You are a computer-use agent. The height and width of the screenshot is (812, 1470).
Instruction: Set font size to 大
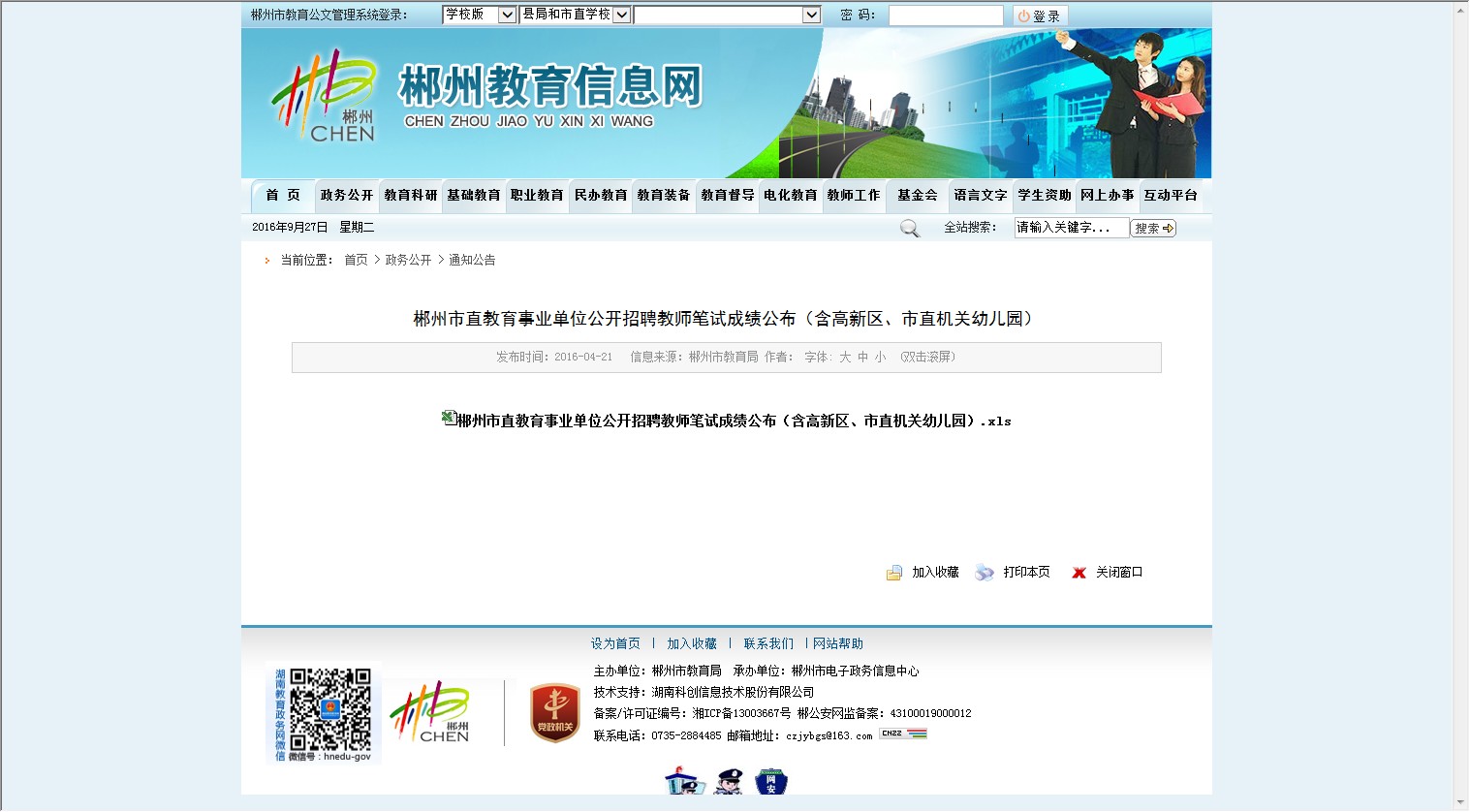click(845, 358)
